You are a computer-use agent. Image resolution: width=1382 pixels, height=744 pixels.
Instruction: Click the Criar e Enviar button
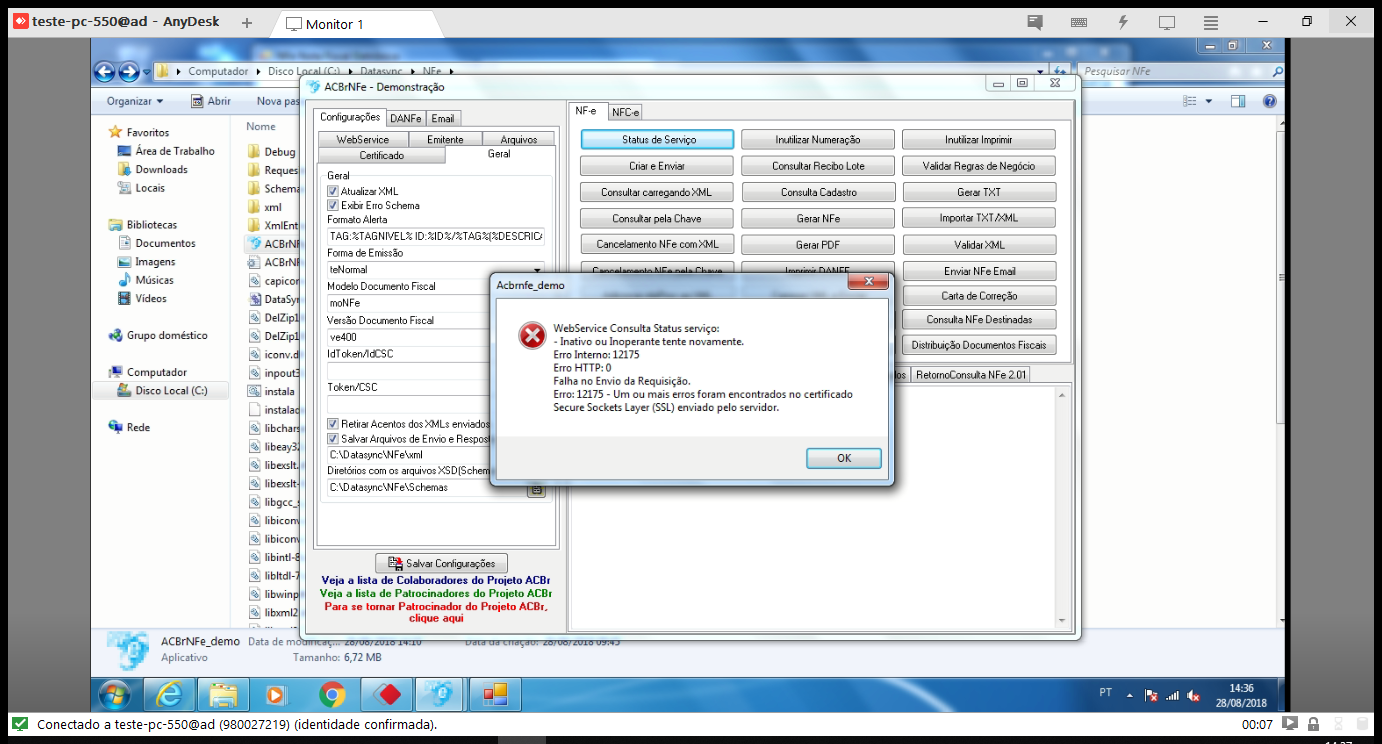(x=657, y=166)
